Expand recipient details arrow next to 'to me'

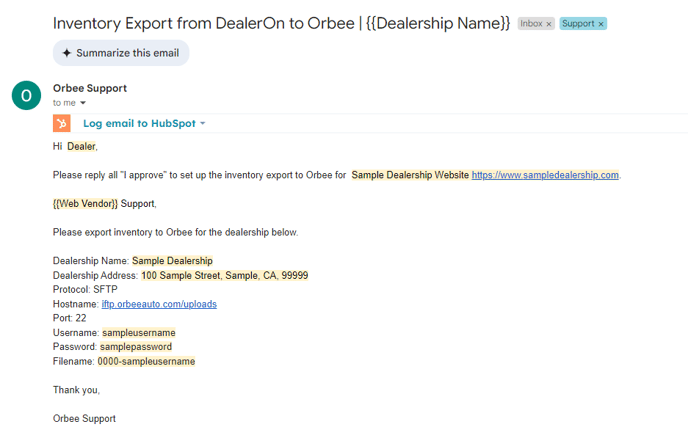82,103
